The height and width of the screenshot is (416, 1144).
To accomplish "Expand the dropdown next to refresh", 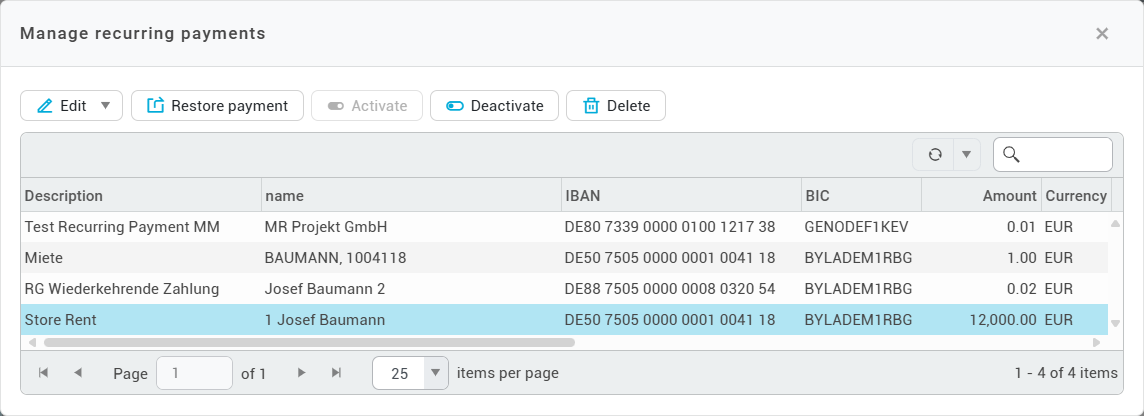I will click(x=966, y=155).
